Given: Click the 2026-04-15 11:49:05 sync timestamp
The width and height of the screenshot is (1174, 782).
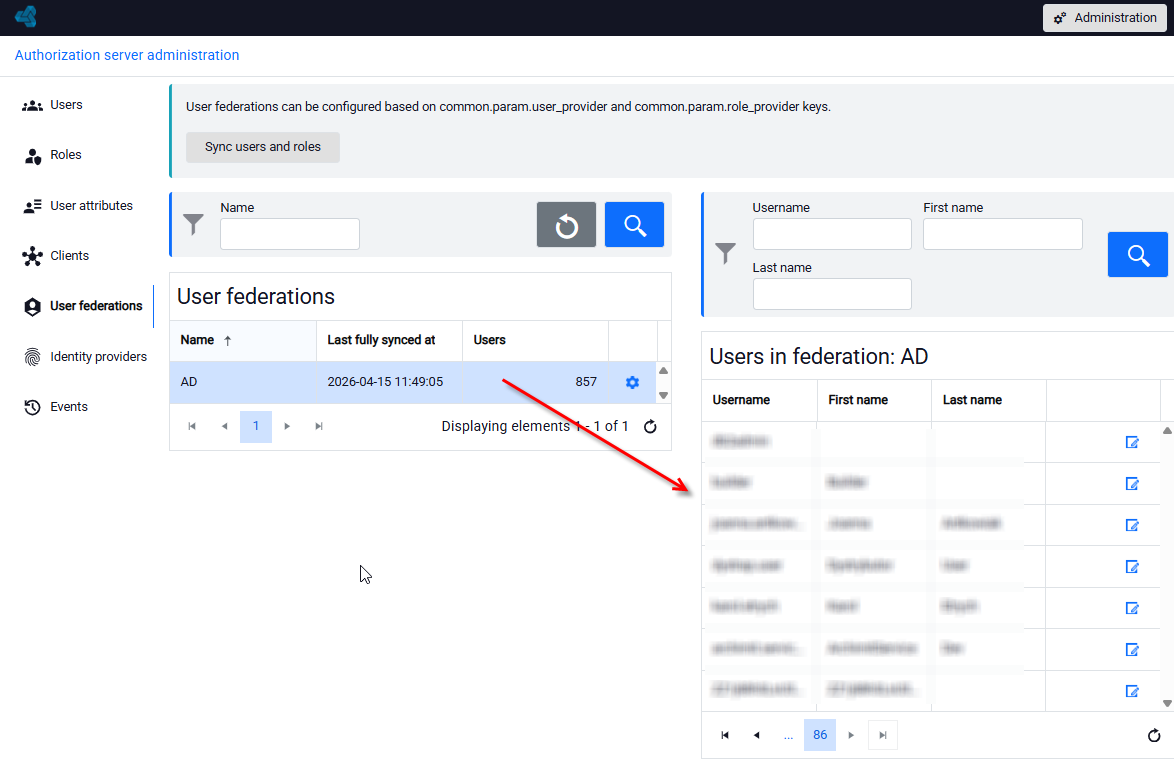Looking at the screenshot, I should pyautogui.click(x=385, y=382).
